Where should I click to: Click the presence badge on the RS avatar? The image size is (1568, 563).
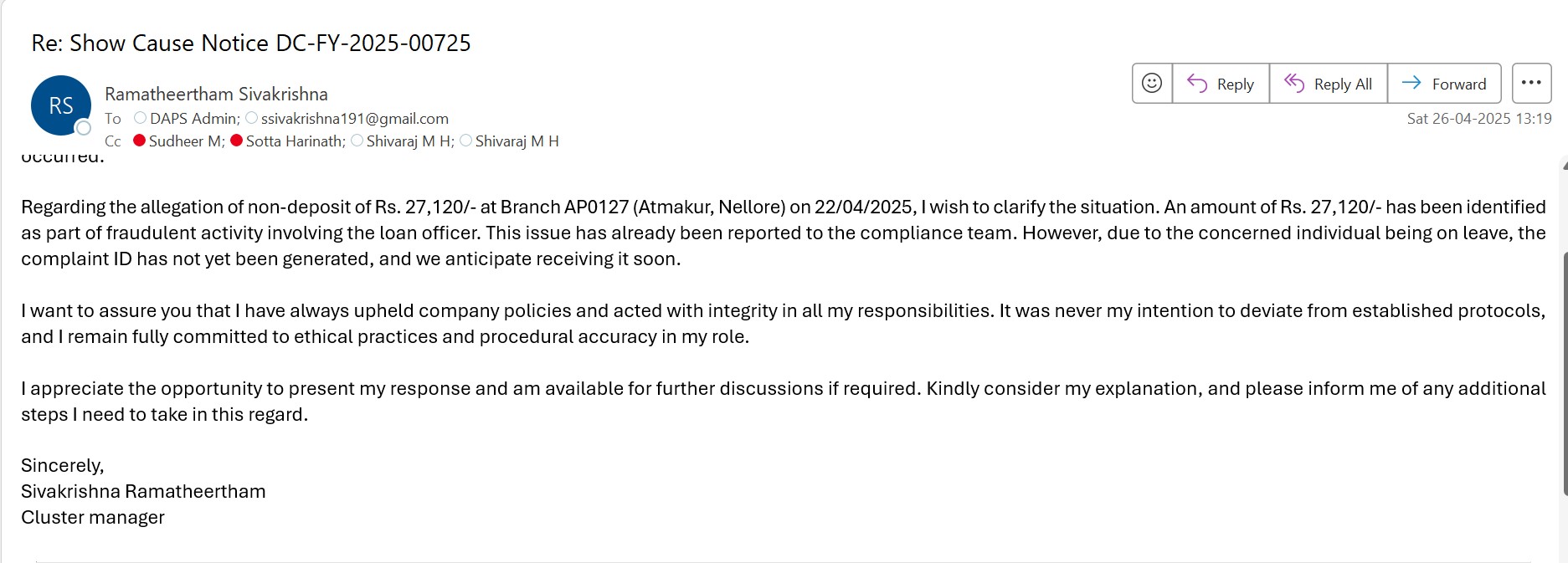[x=84, y=128]
